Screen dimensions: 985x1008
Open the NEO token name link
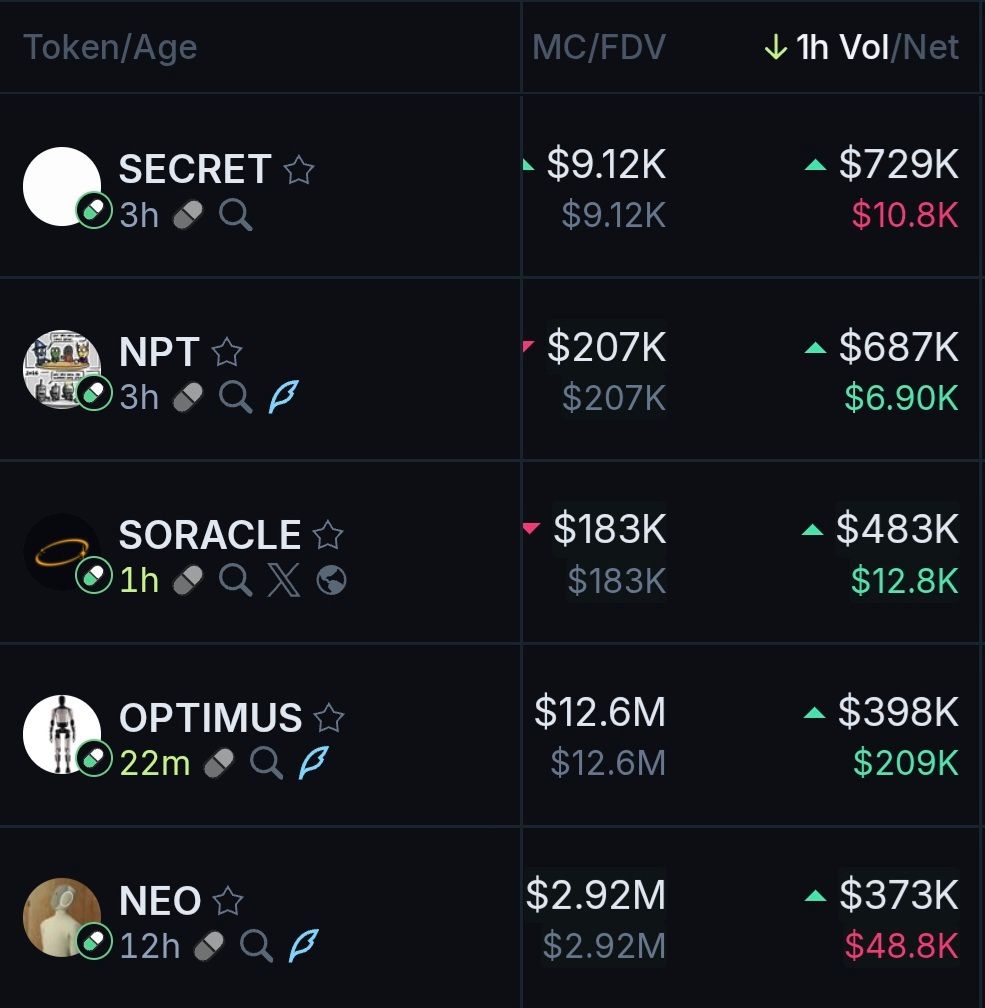pos(160,901)
